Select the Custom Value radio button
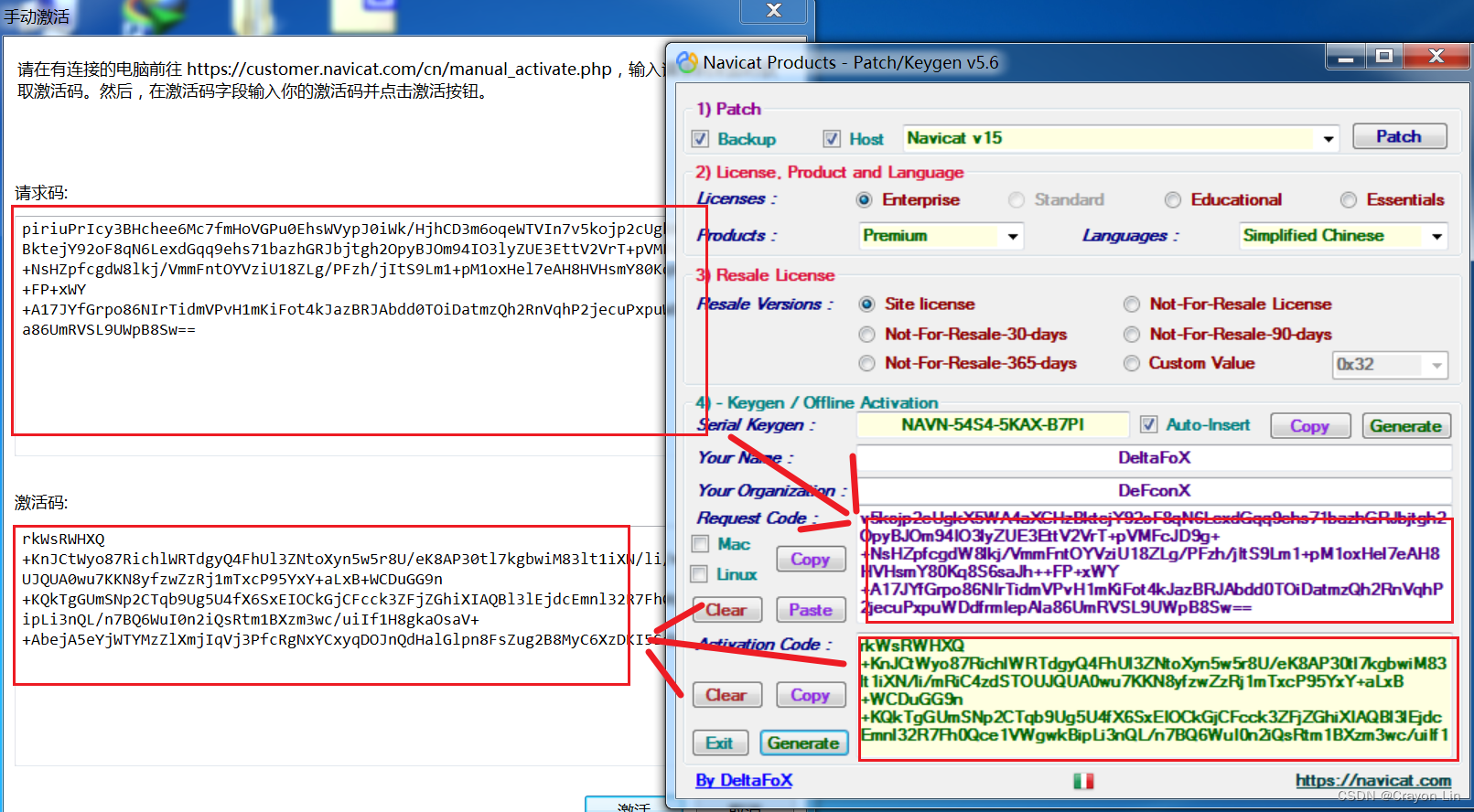The image size is (1474, 812). [x=1132, y=363]
